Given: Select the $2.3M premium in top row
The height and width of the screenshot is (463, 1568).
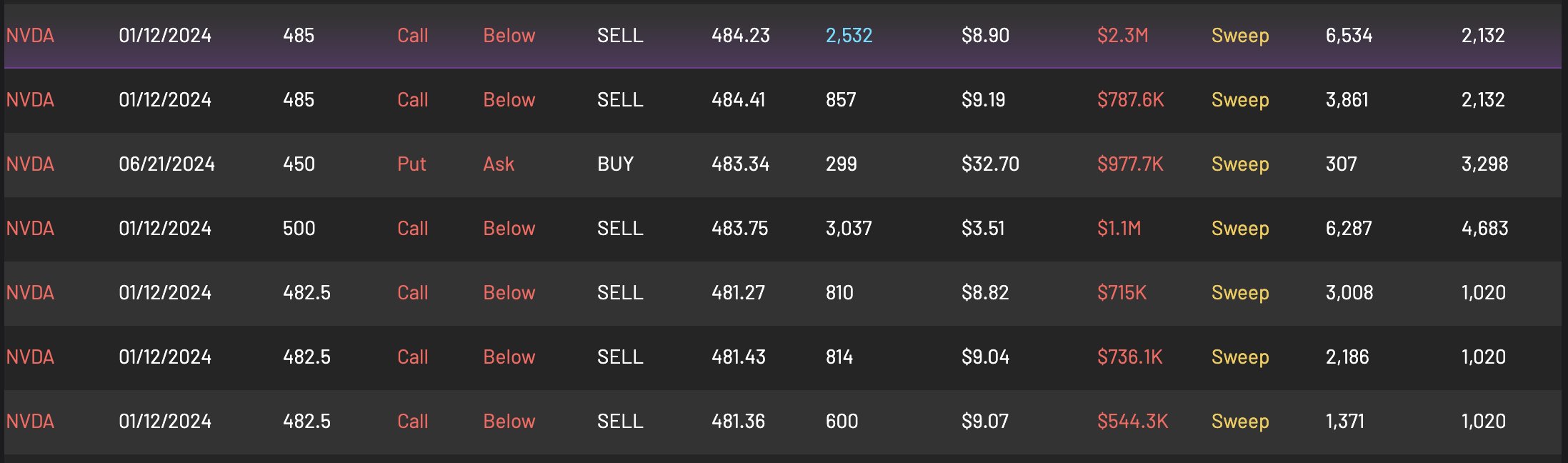Looking at the screenshot, I should click(1122, 36).
